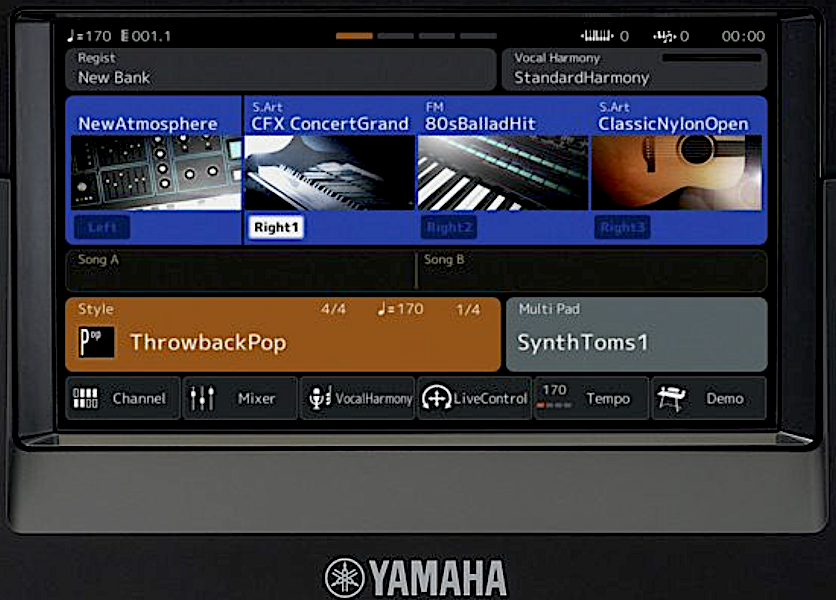The image size is (836, 600).
Task: Click the S.Art label above ClassicNylonOpen
Action: [x=614, y=107]
